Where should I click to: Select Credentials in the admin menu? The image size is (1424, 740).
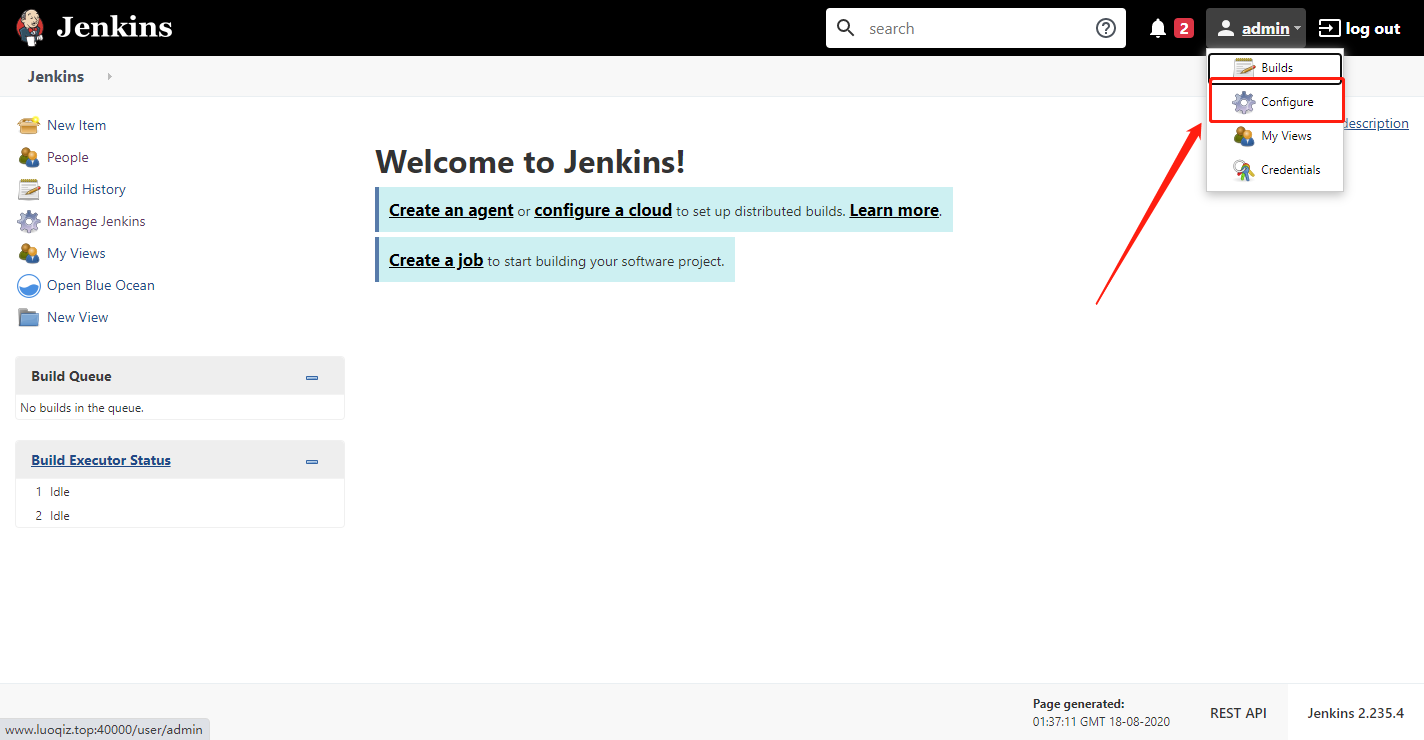(1276, 170)
